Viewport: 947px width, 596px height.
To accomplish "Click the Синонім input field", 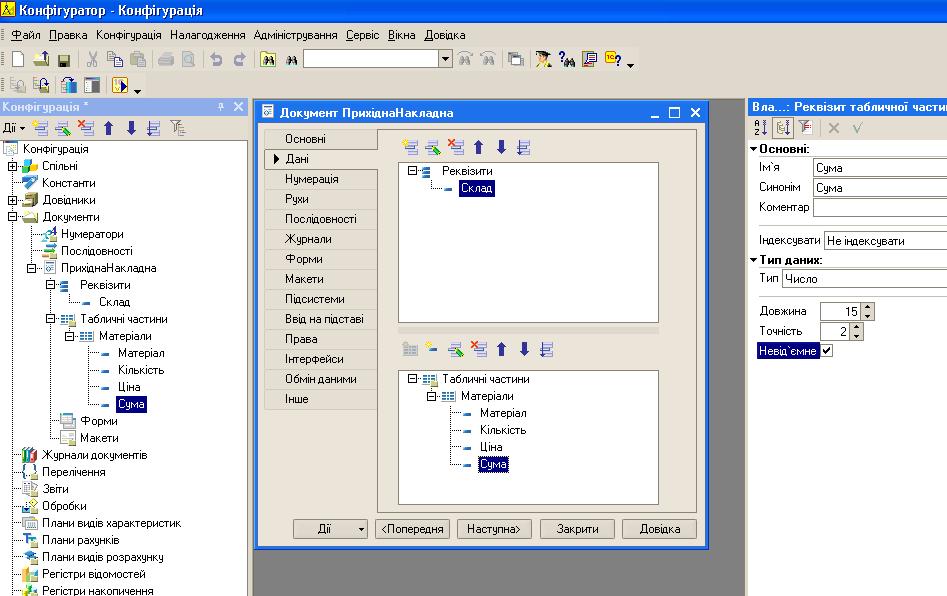I will 880,188.
